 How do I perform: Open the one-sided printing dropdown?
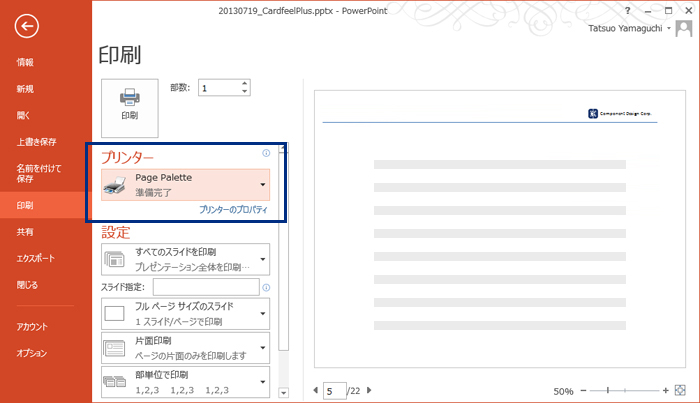pyautogui.click(x=185, y=348)
